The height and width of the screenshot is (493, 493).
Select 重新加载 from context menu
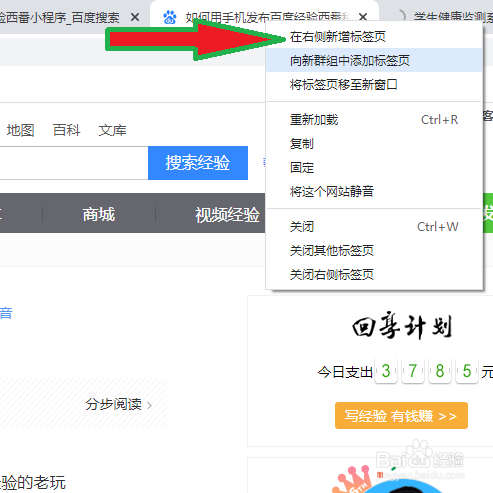click(374, 120)
